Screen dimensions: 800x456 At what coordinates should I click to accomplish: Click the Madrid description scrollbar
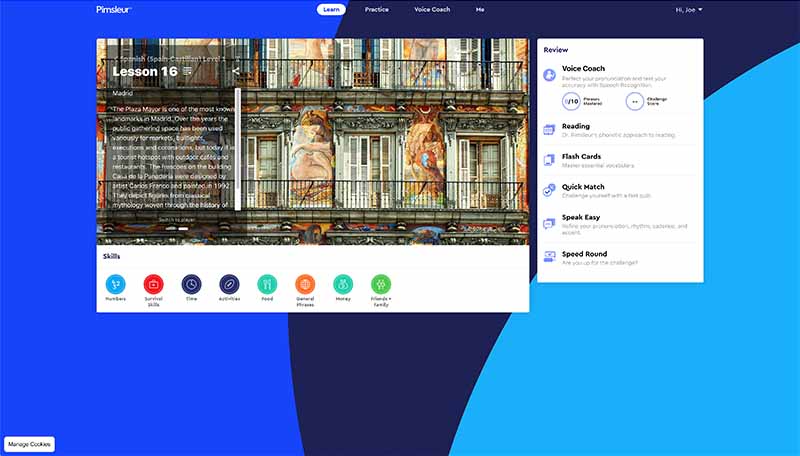[238, 149]
